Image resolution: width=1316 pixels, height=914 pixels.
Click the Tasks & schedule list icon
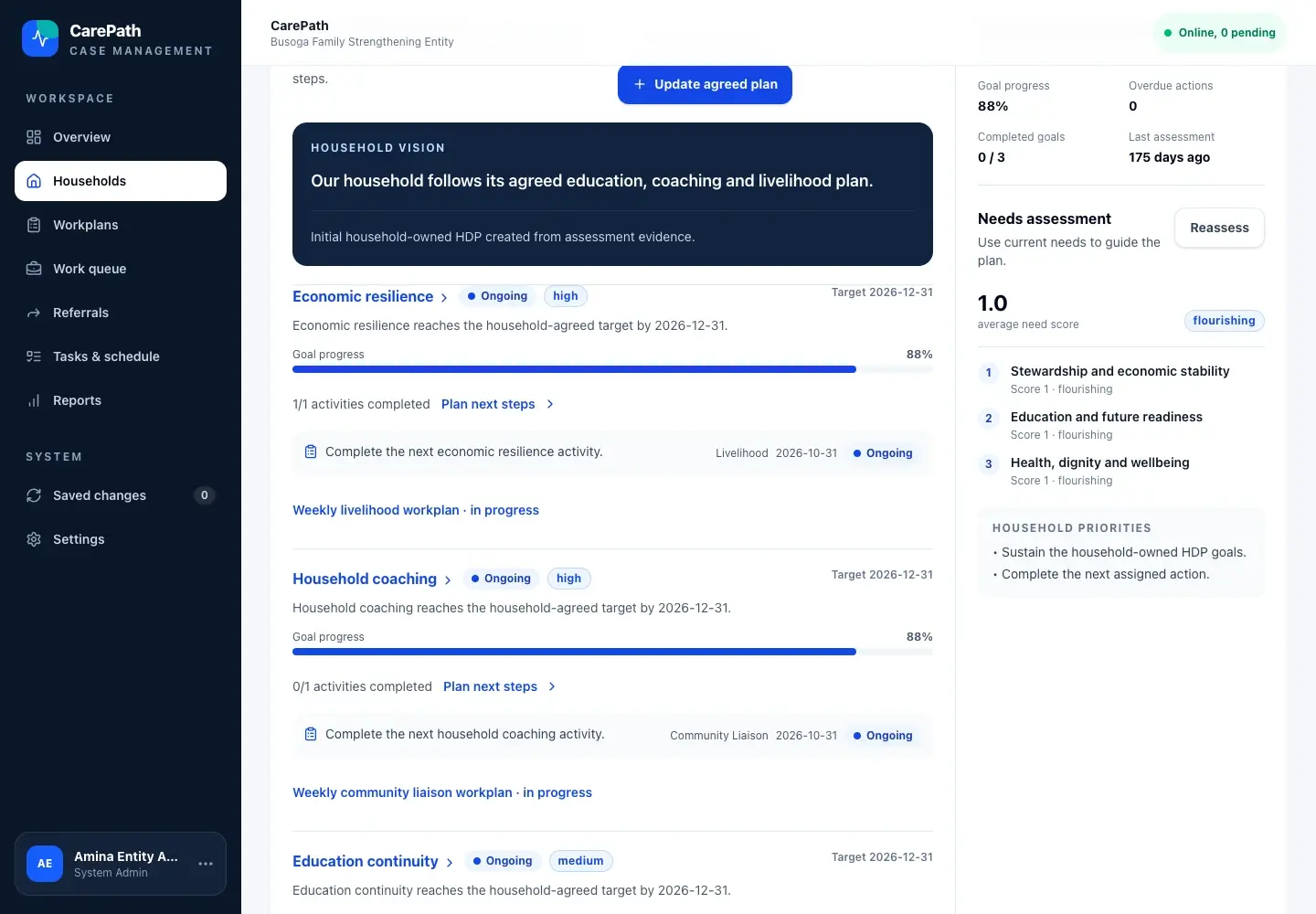click(x=34, y=356)
